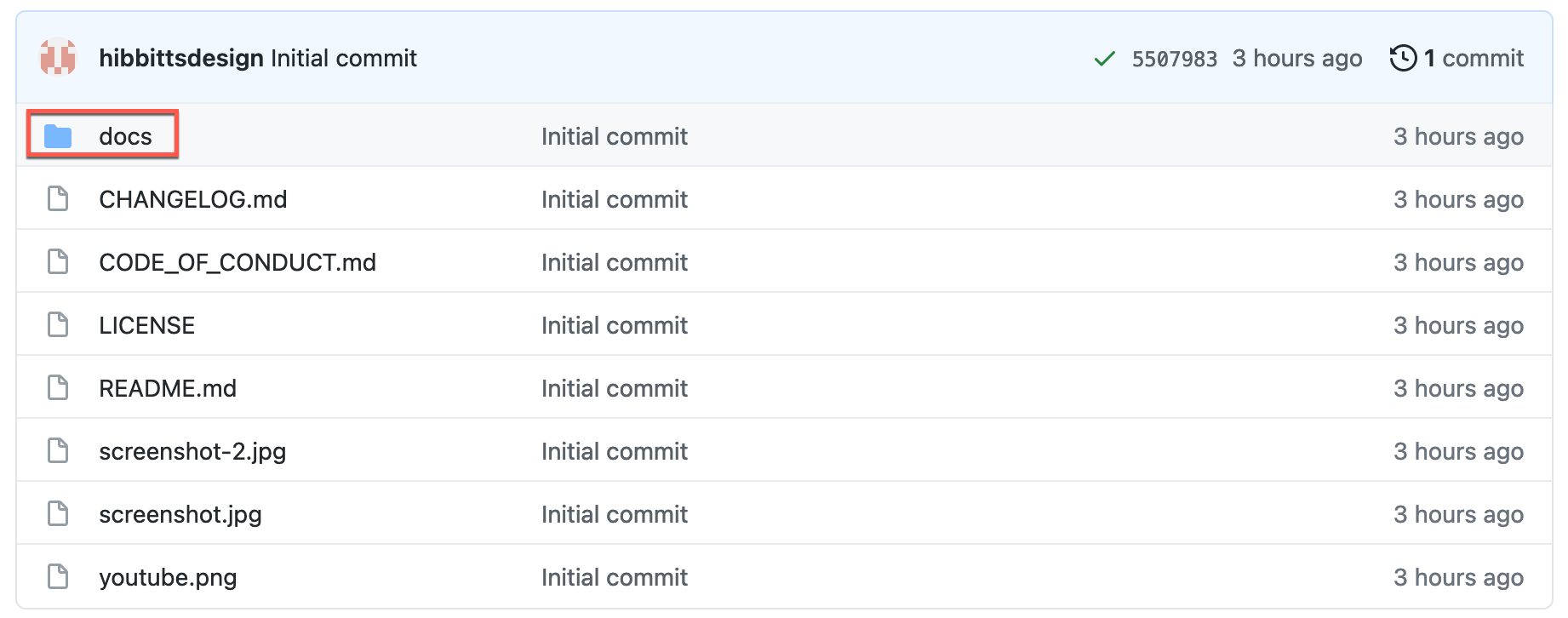View the 1 commit history
The image size is (1568, 618).
[1474, 58]
